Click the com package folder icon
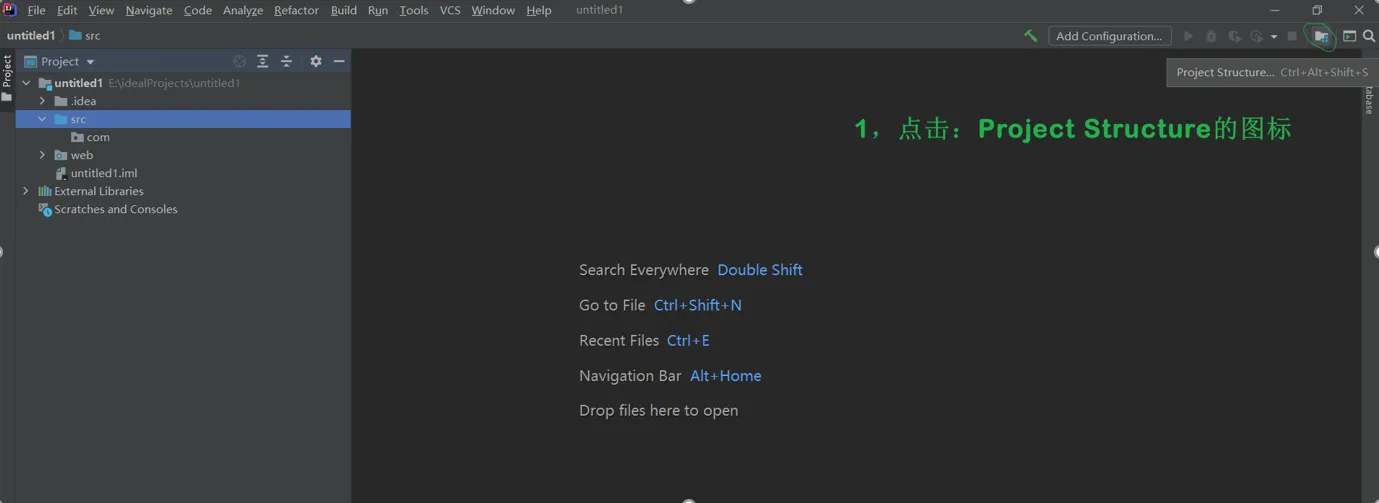Viewport: 1379px width, 503px height. (77, 137)
